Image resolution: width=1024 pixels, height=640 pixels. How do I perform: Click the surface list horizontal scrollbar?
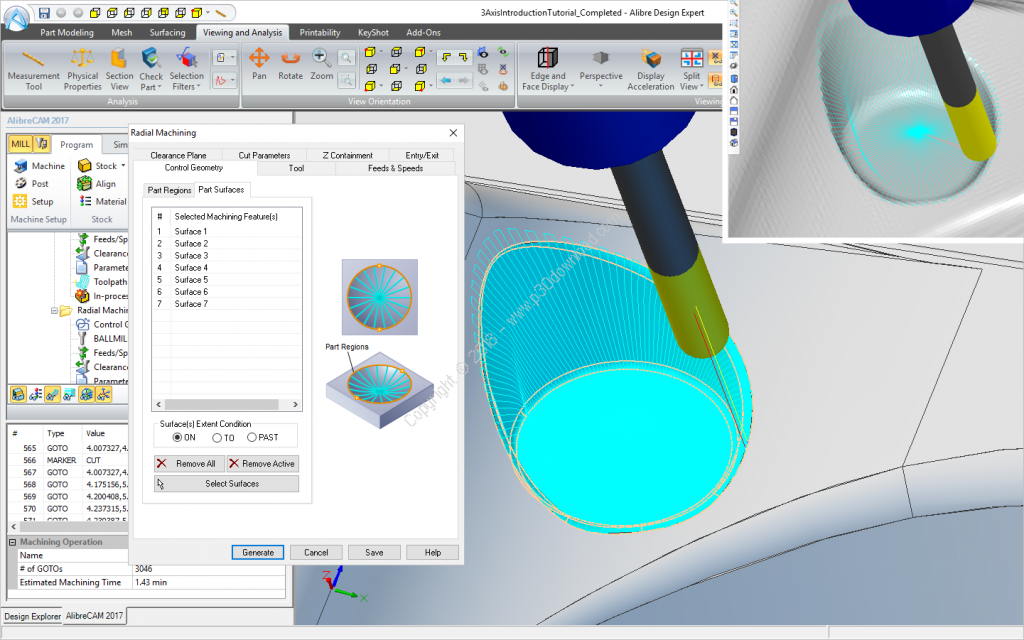(x=227, y=404)
